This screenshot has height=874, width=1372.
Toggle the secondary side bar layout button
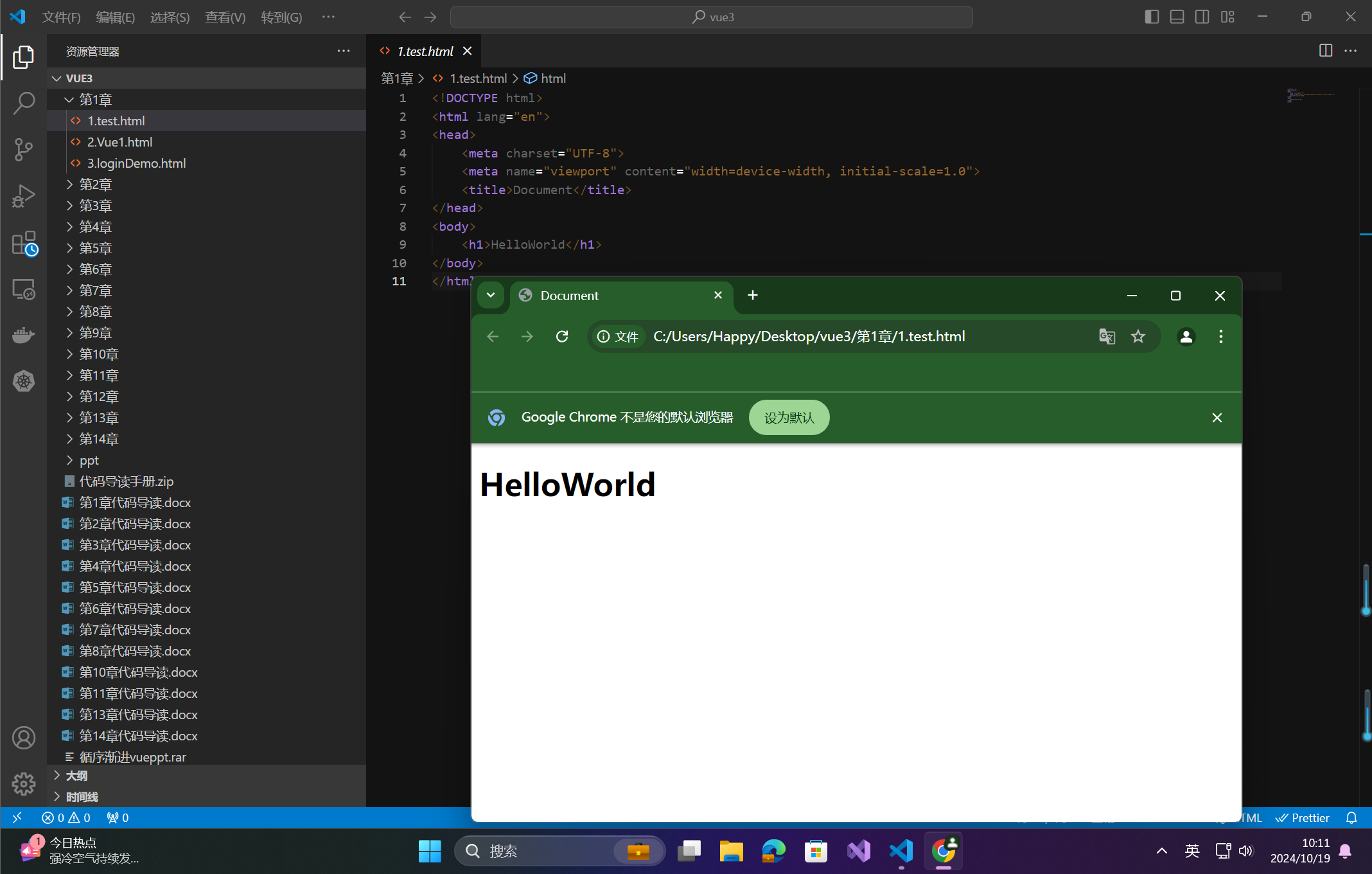click(1202, 17)
